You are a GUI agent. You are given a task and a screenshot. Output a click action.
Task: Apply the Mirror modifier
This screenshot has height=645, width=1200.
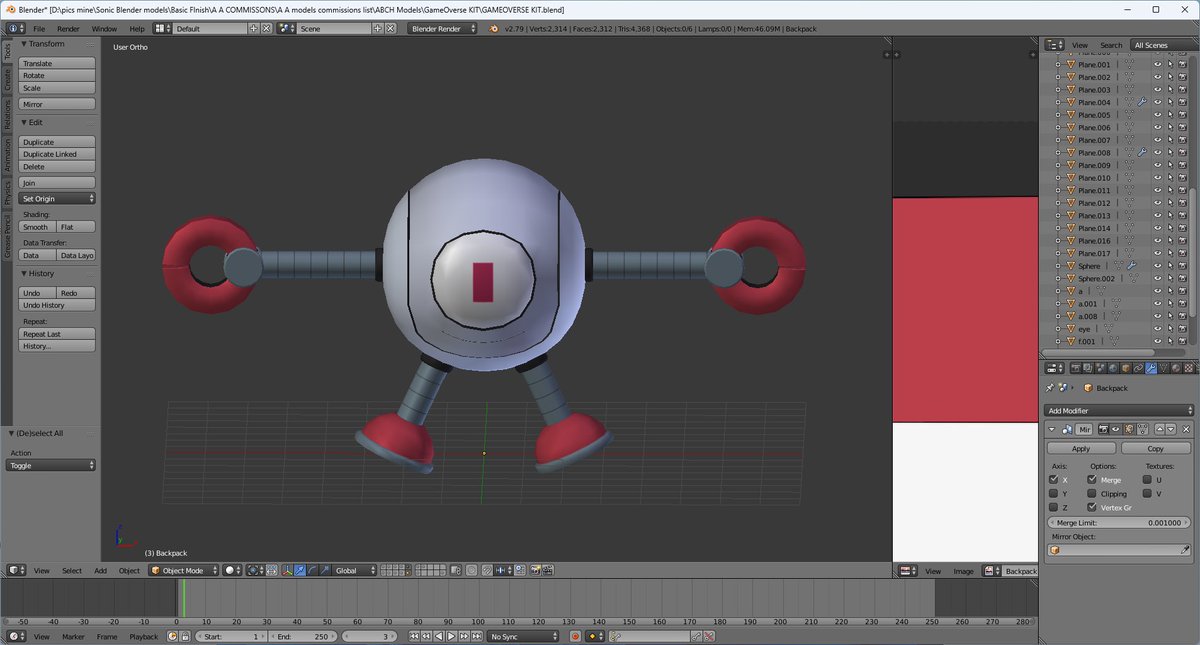(1080, 449)
